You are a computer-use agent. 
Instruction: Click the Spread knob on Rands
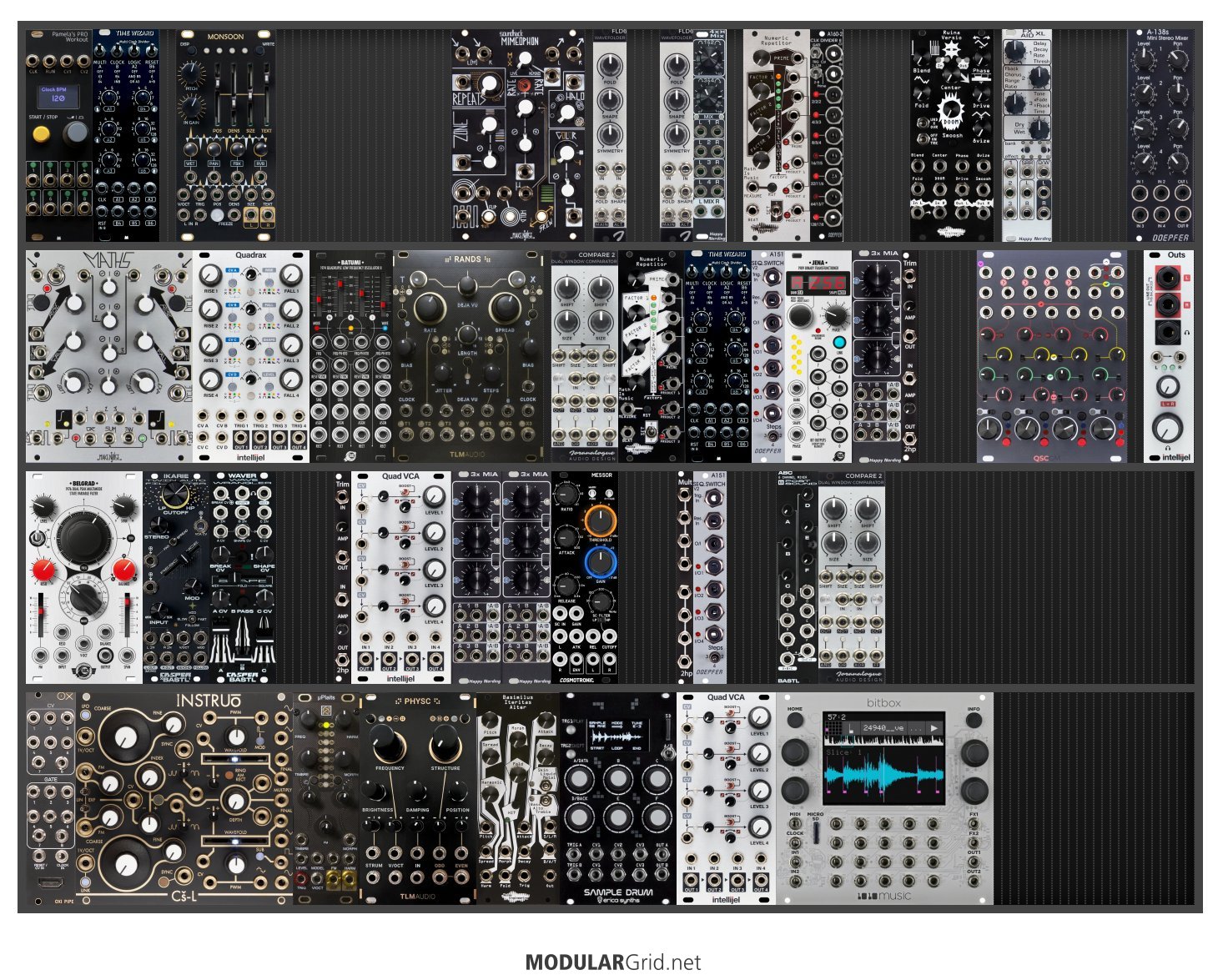pos(504,309)
